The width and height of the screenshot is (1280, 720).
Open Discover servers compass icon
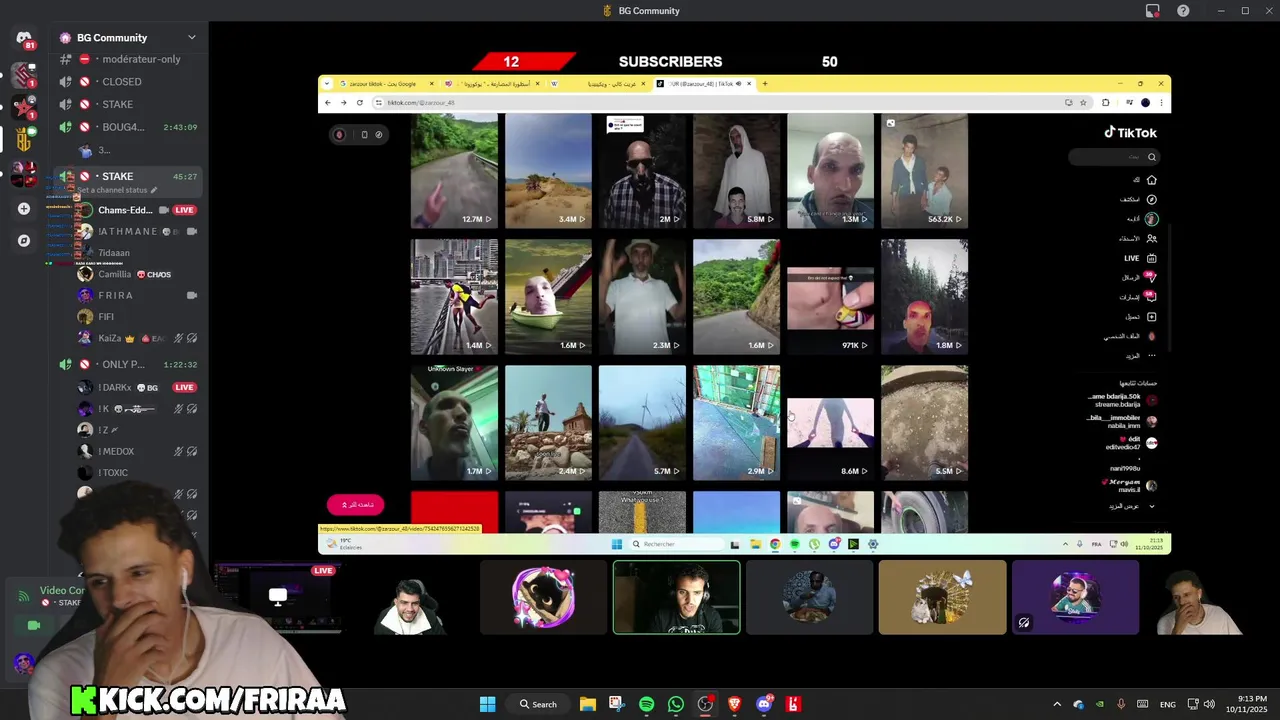coord(24,241)
